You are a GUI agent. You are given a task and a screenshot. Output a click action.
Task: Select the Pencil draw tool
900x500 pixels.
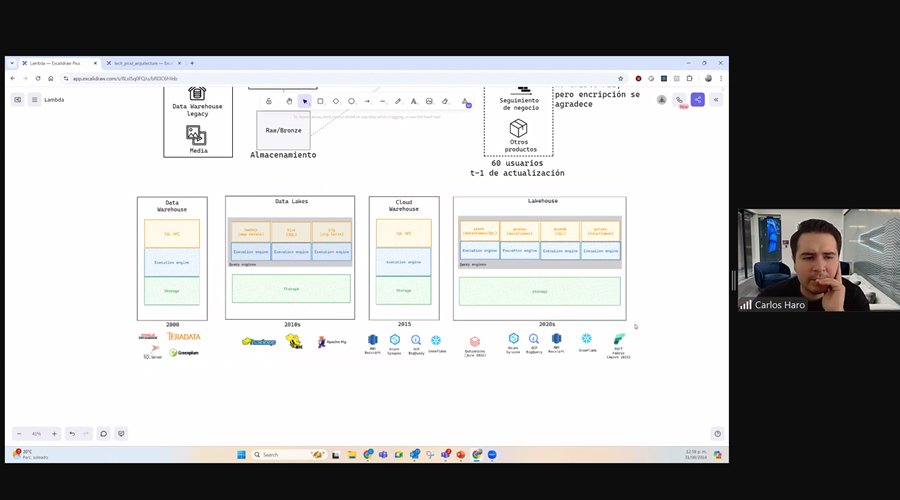(398, 101)
